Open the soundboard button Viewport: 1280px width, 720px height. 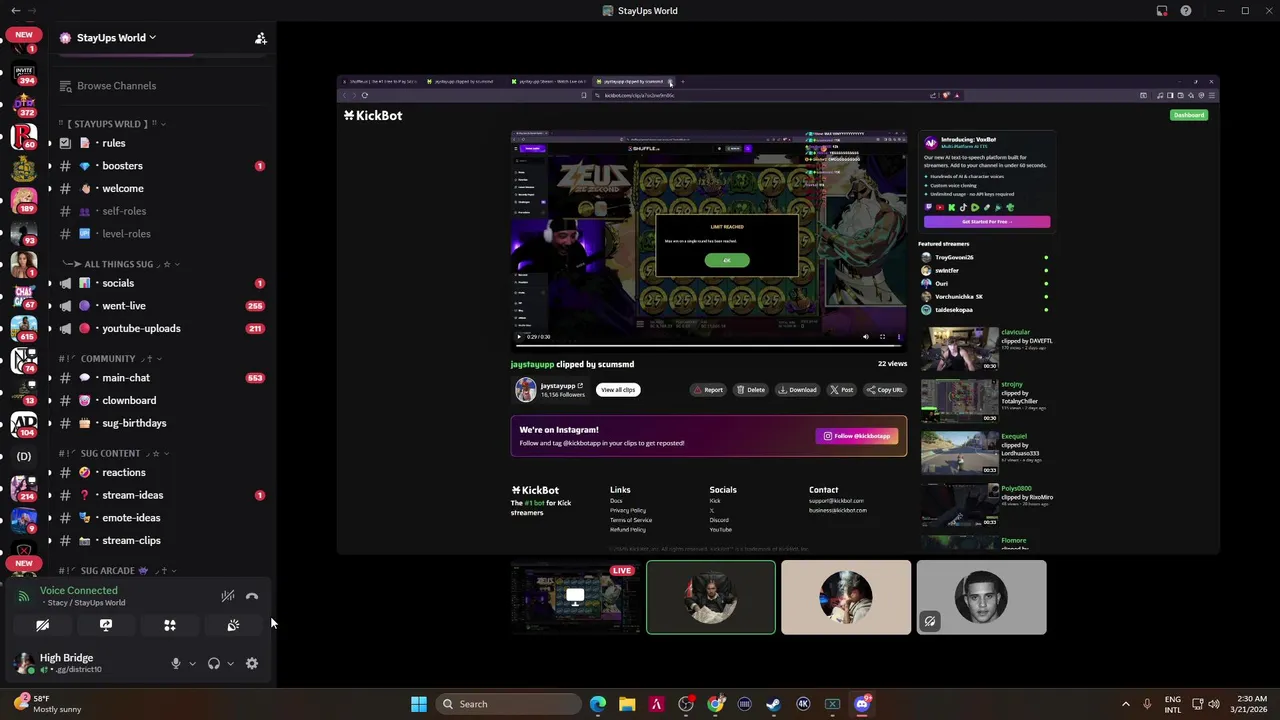(233, 625)
